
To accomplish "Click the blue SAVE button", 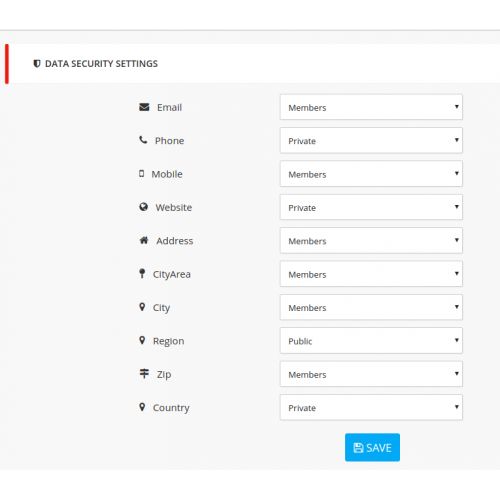I will click(372, 447).
